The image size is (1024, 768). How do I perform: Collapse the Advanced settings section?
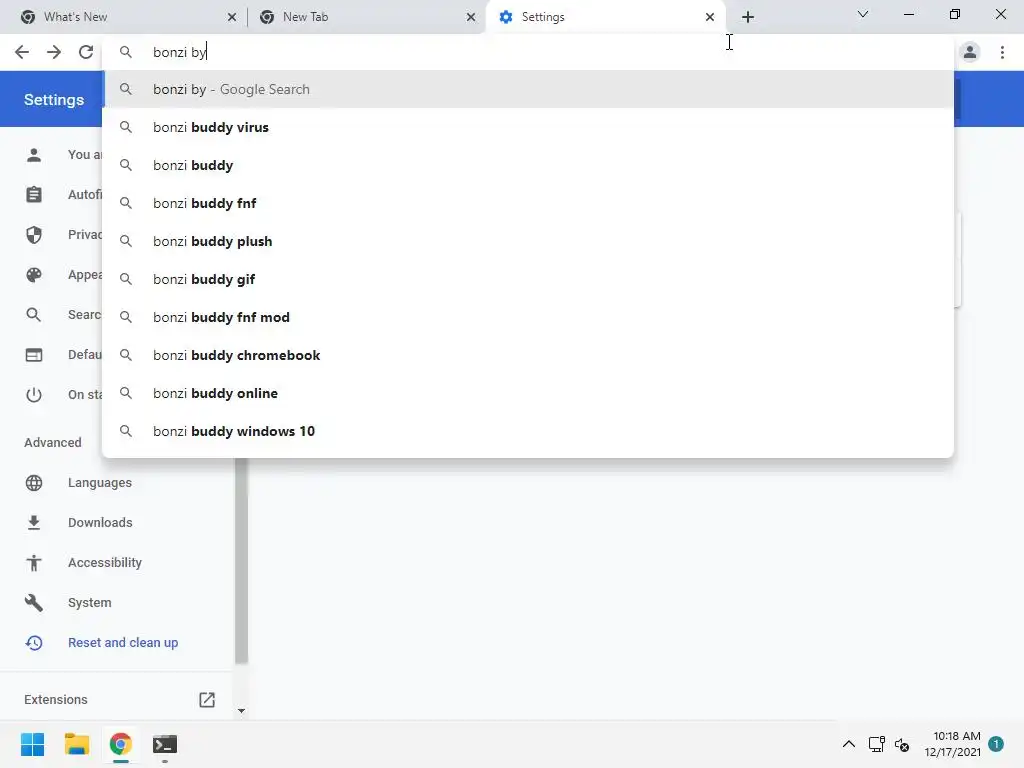53,443
